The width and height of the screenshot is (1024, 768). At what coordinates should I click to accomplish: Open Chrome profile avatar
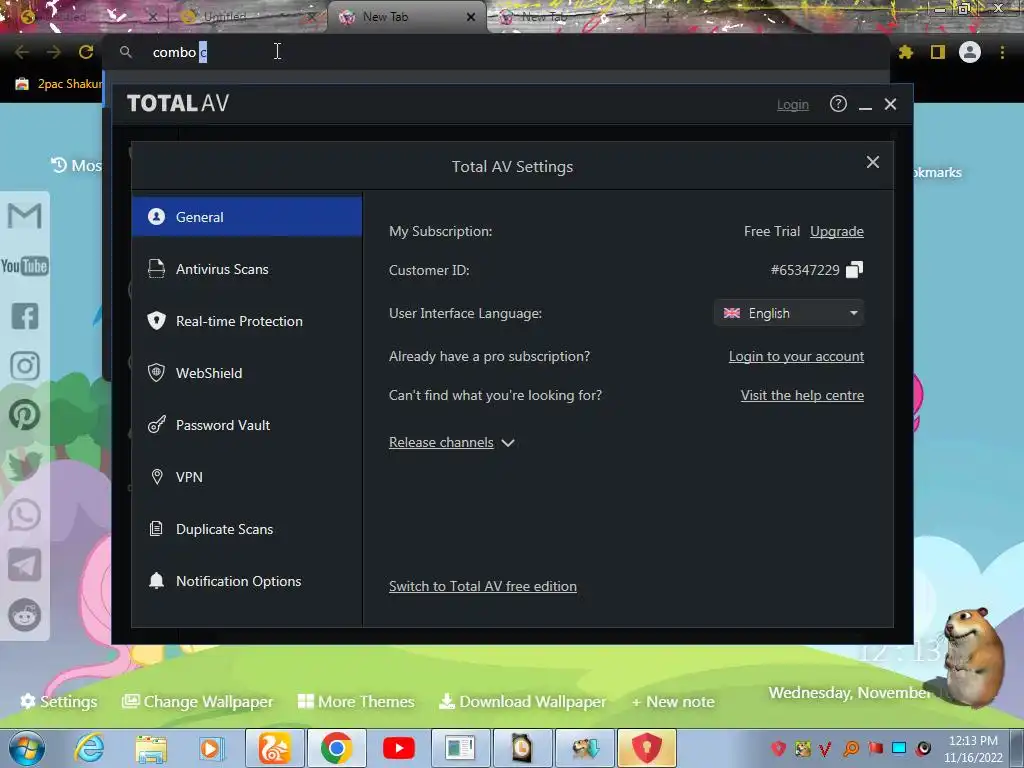(x=970, y=52)
